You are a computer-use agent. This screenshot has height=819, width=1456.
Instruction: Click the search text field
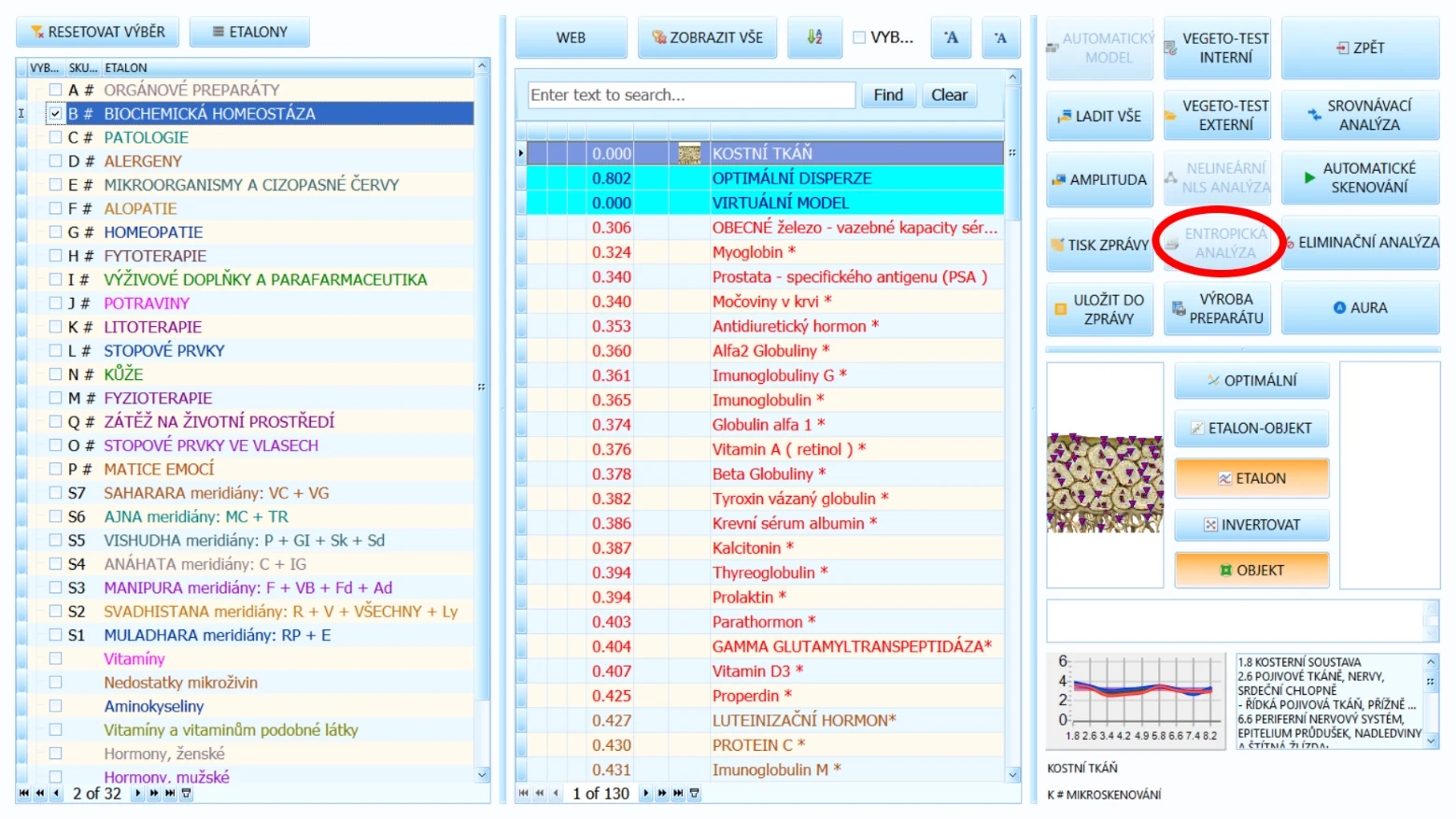pyautogui.click(x=691, y=95)
